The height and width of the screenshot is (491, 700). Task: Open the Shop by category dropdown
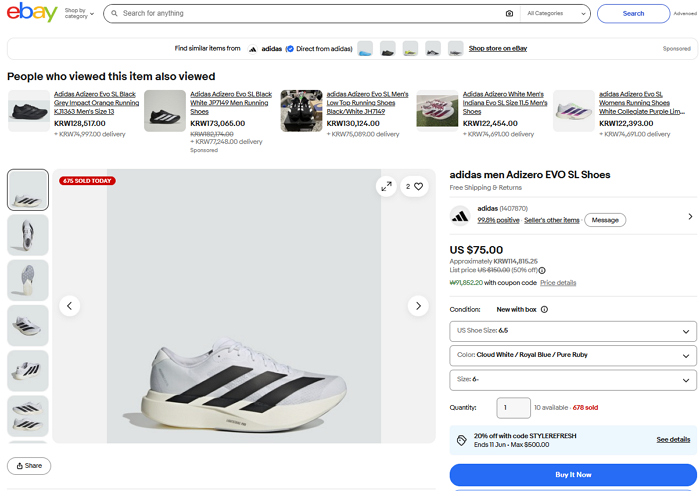[x=79, y=13]
